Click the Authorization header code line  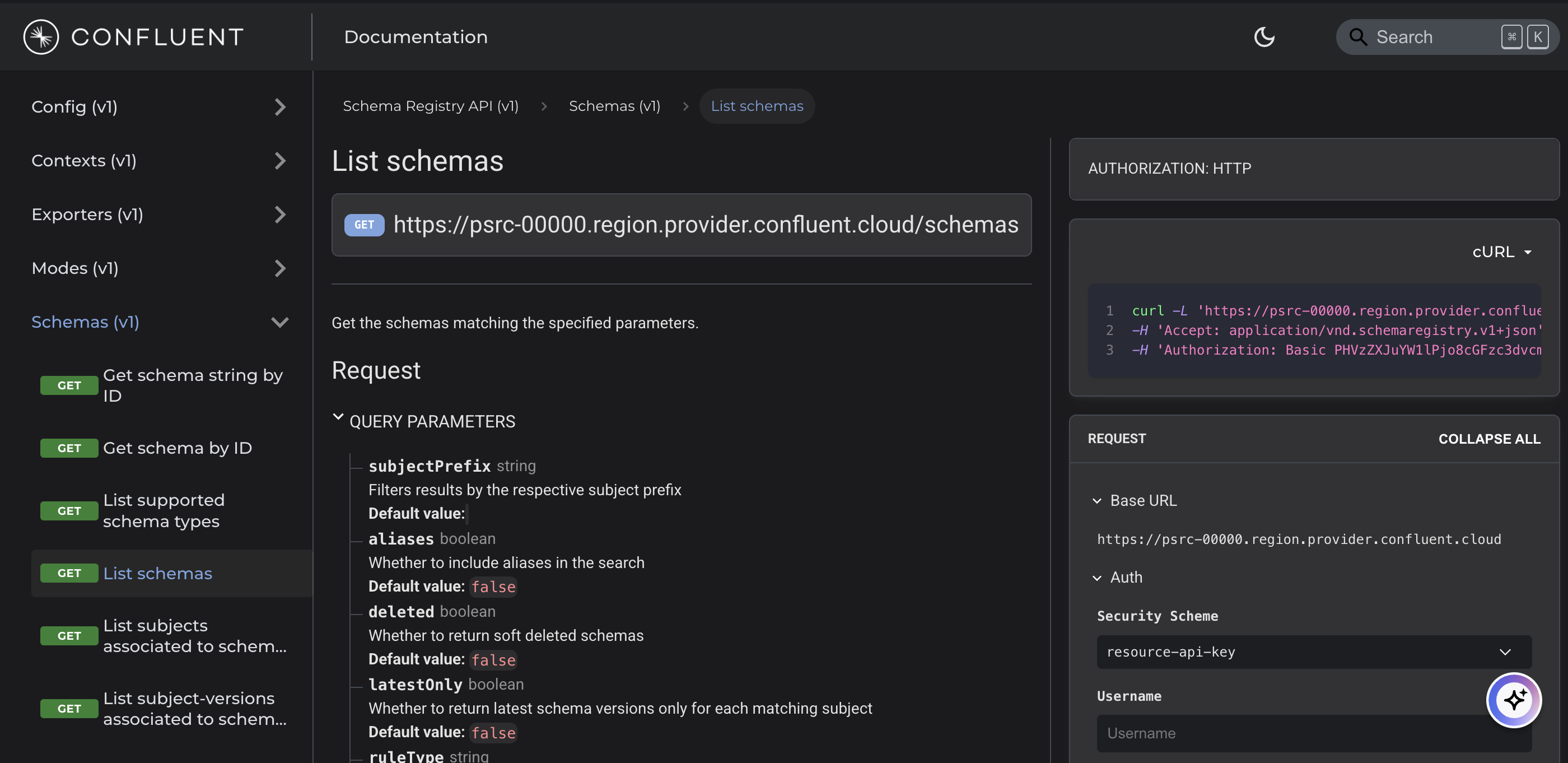pos(1336,350)
